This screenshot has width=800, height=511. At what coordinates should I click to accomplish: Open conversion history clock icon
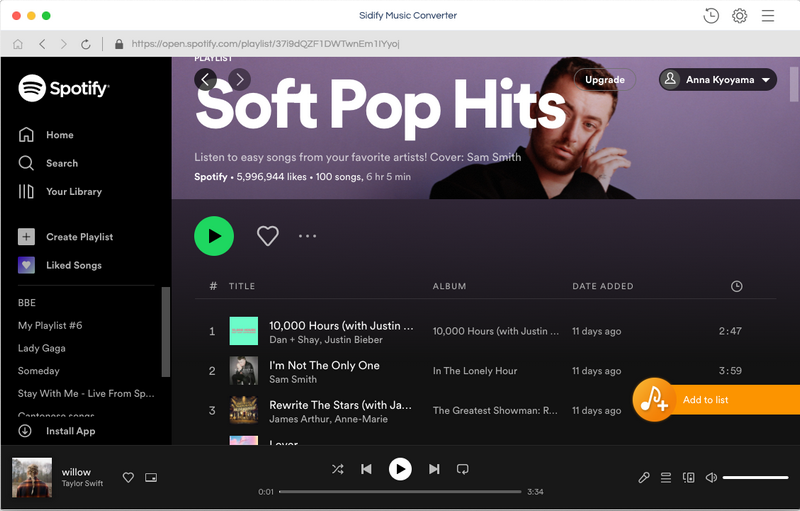(711, 16)
